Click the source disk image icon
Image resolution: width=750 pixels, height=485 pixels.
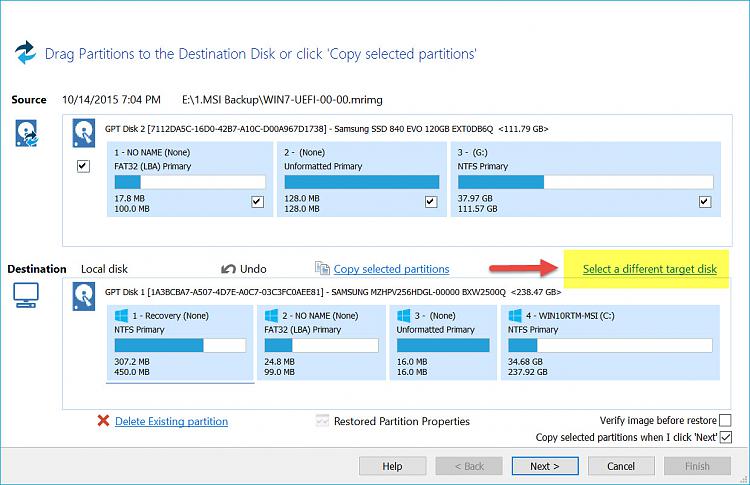tap(26, 135)
